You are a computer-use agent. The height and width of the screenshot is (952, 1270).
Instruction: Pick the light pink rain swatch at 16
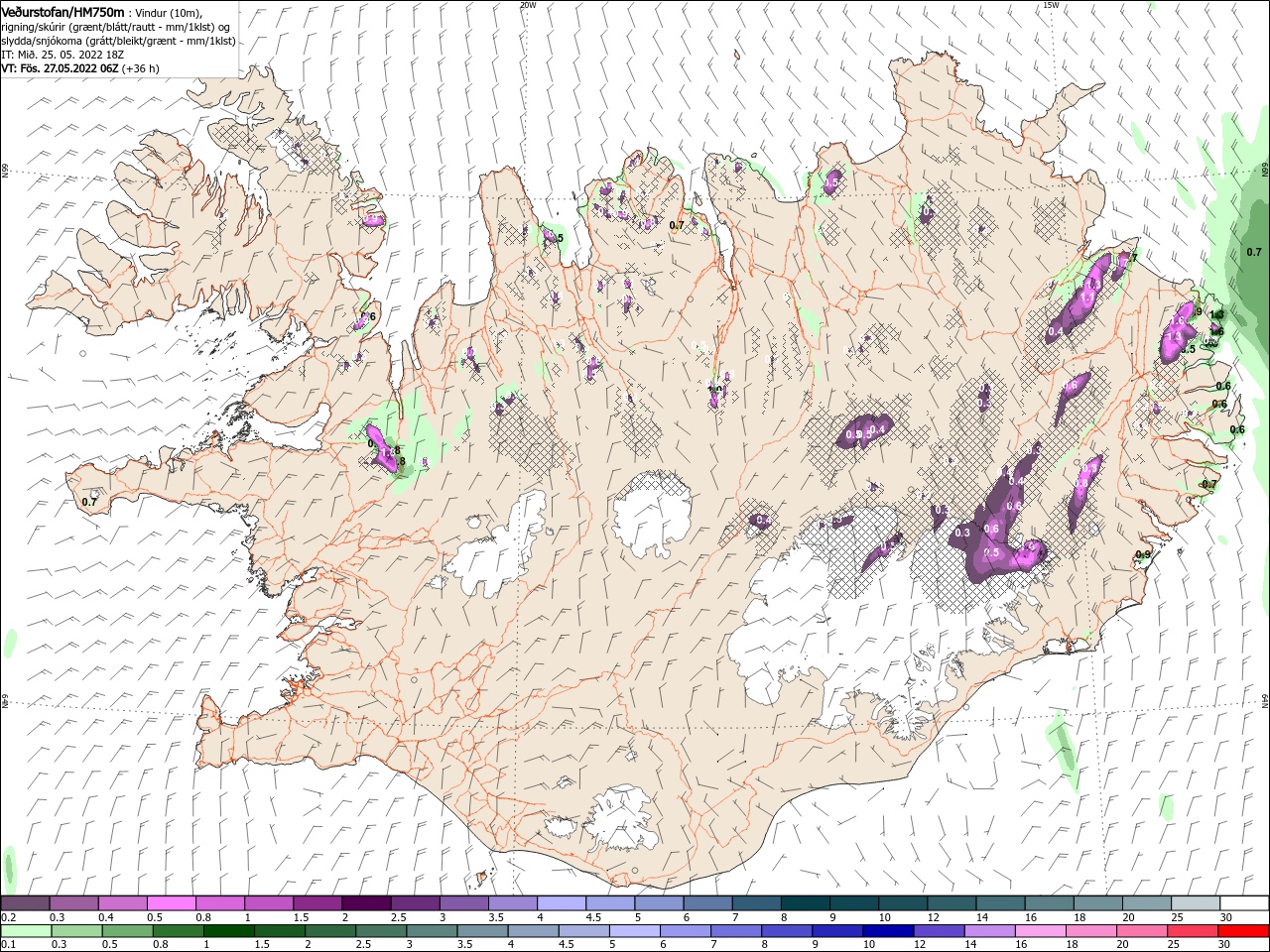(x=1040, y=931)
